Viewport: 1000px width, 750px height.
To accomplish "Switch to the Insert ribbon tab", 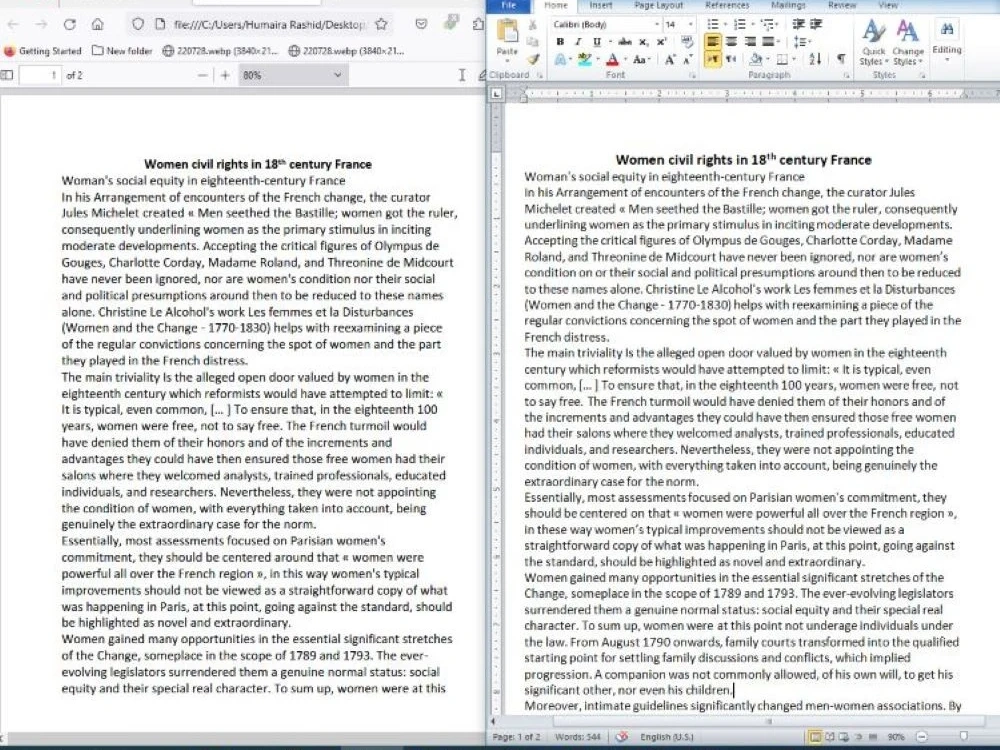I will 600,5.
